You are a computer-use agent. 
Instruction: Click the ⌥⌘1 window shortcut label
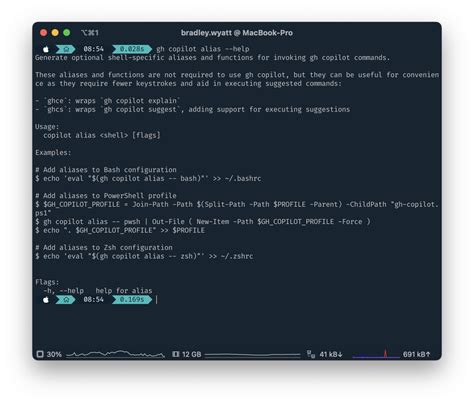[x=90, y=33]
